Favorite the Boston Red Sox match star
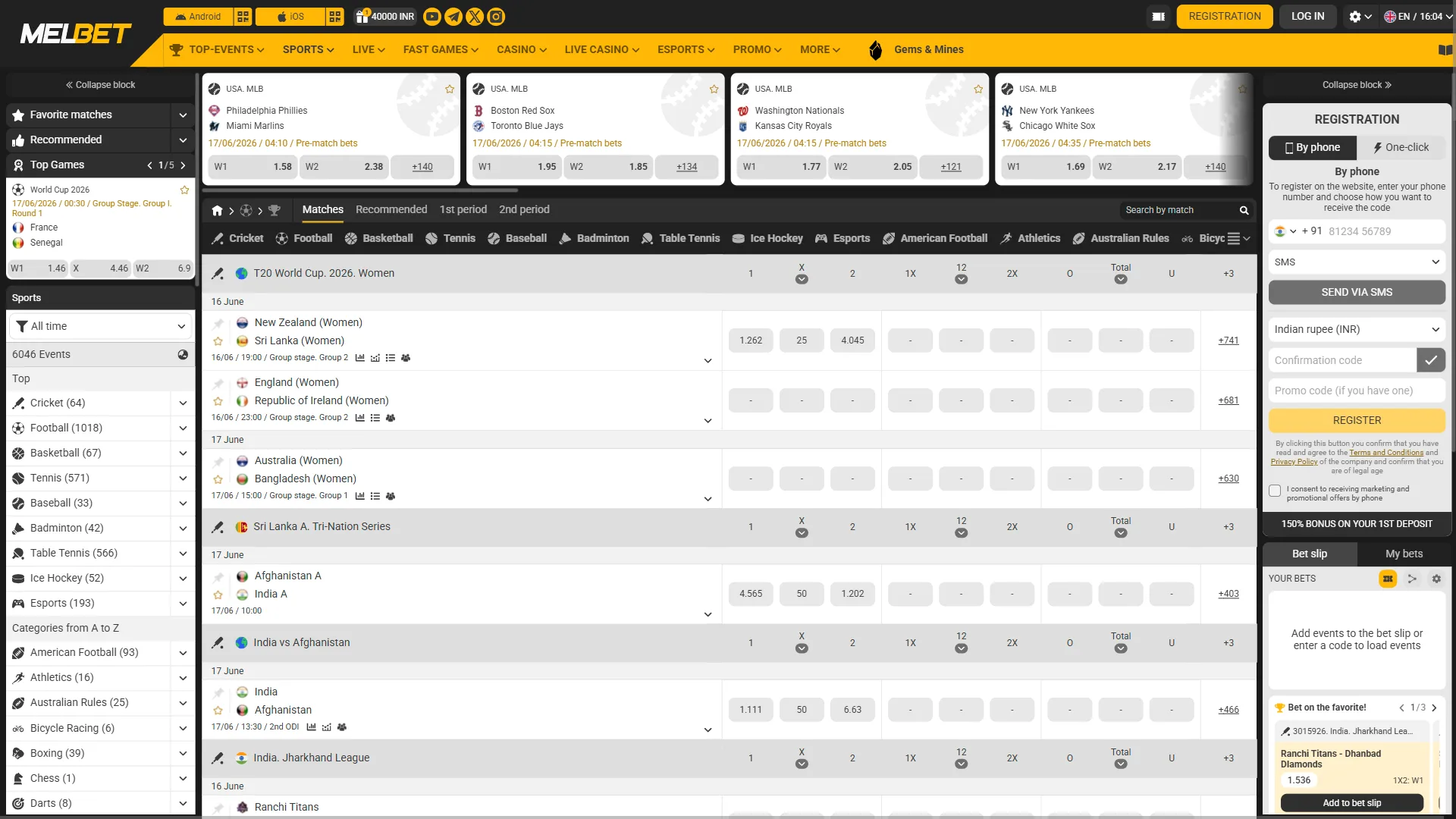 pos(714,89)
